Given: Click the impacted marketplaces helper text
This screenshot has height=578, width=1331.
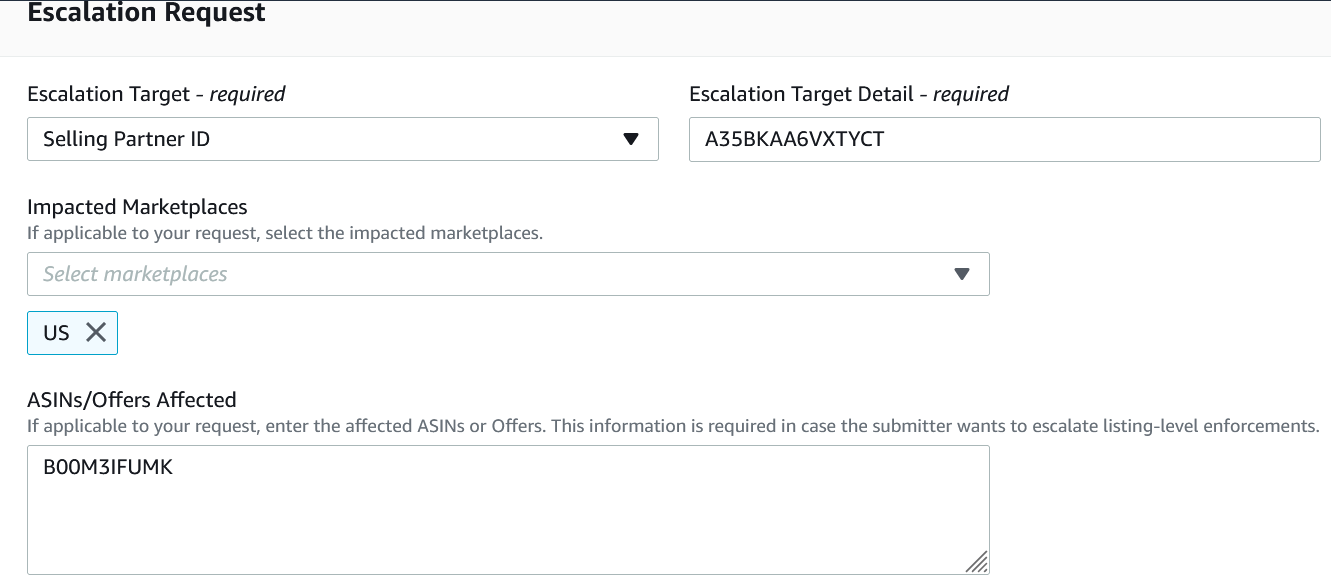Looking at the screenshot, I should tap(285, 234).
